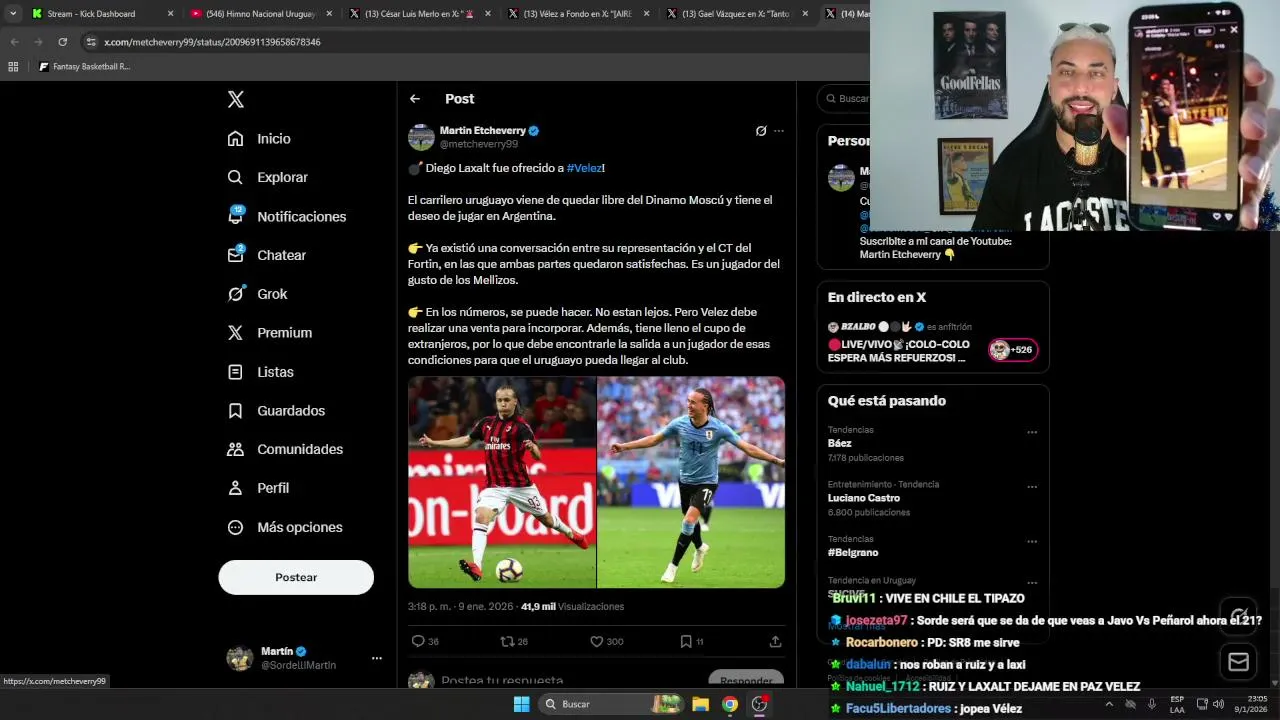Go to Inicio in the sidebar
Viewport: 1280px width, 720px height.
point(259,139)
